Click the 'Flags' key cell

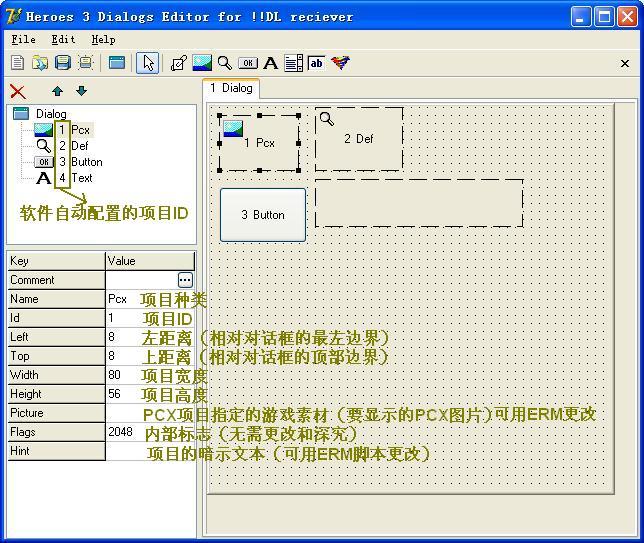[56, 432]
